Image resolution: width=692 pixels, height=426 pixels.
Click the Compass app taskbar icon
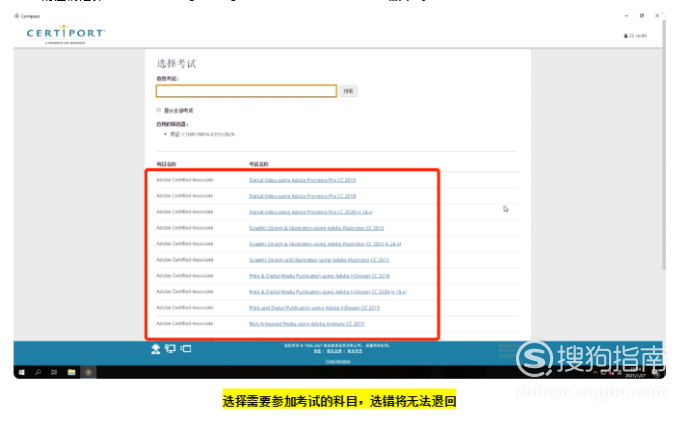point(88,373)
